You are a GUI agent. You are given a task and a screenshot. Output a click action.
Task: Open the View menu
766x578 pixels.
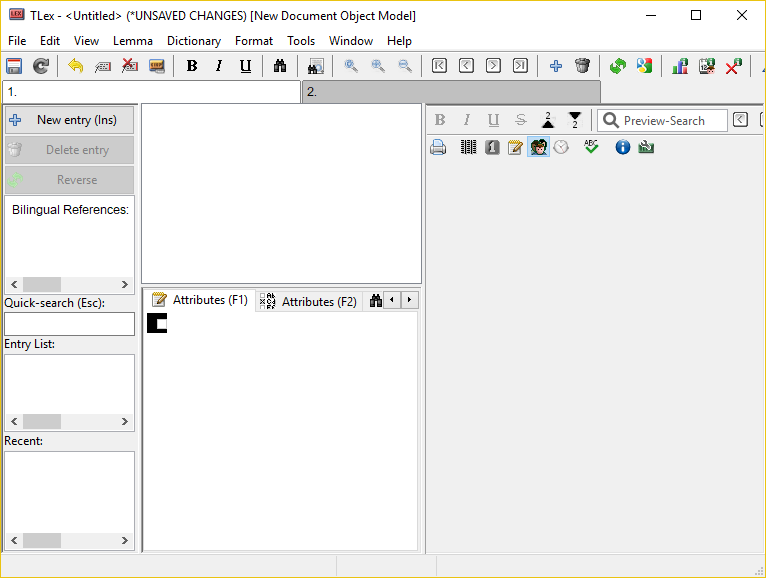[86, 41]
